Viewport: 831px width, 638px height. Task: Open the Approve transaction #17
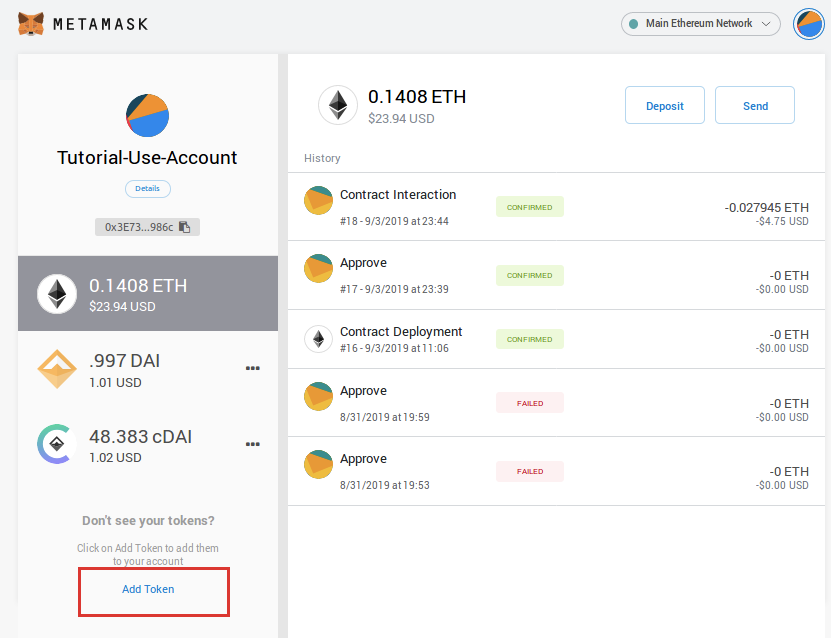tap(556, 275)
